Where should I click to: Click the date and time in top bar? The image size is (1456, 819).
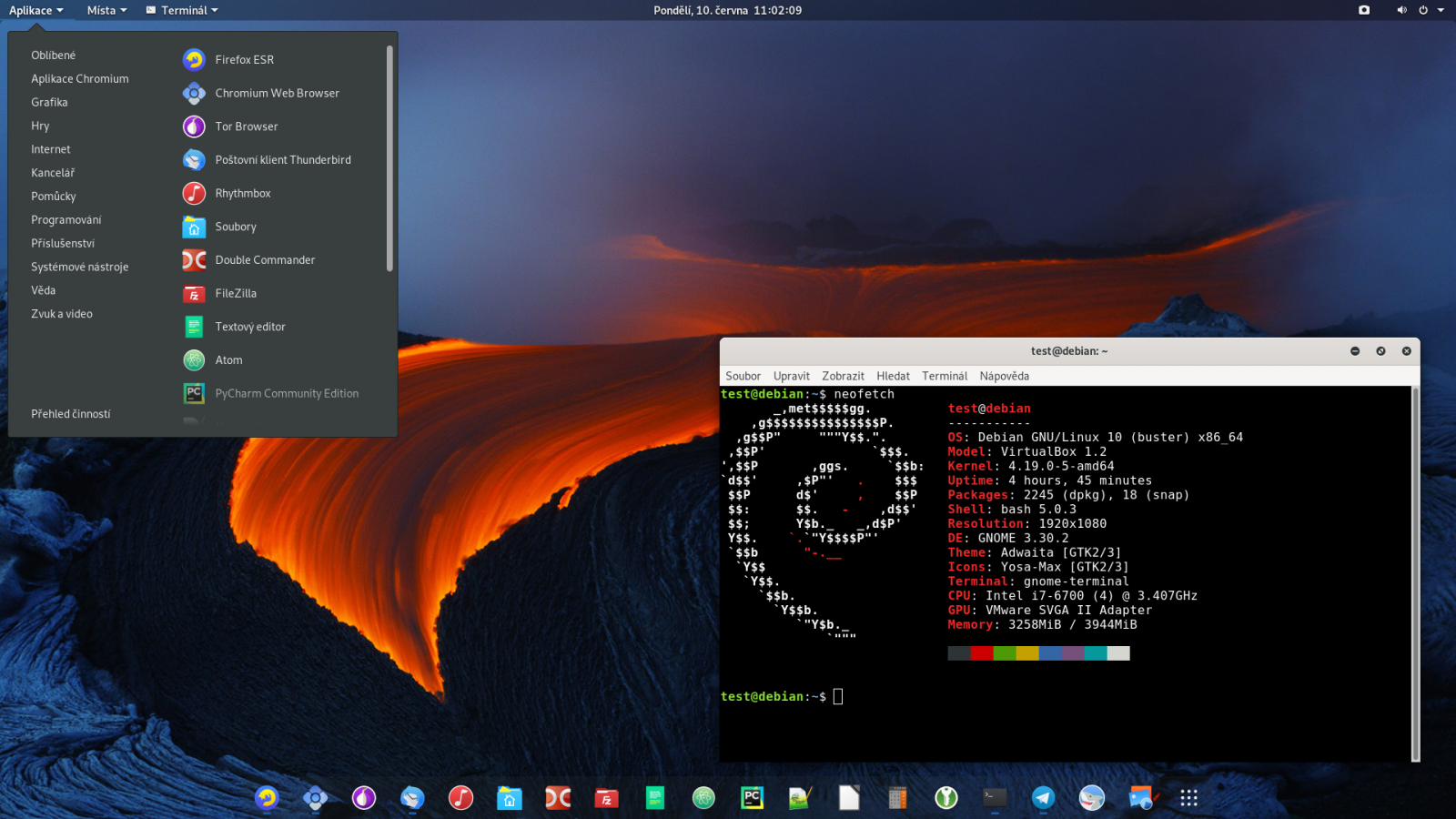(x=727, y=10)
